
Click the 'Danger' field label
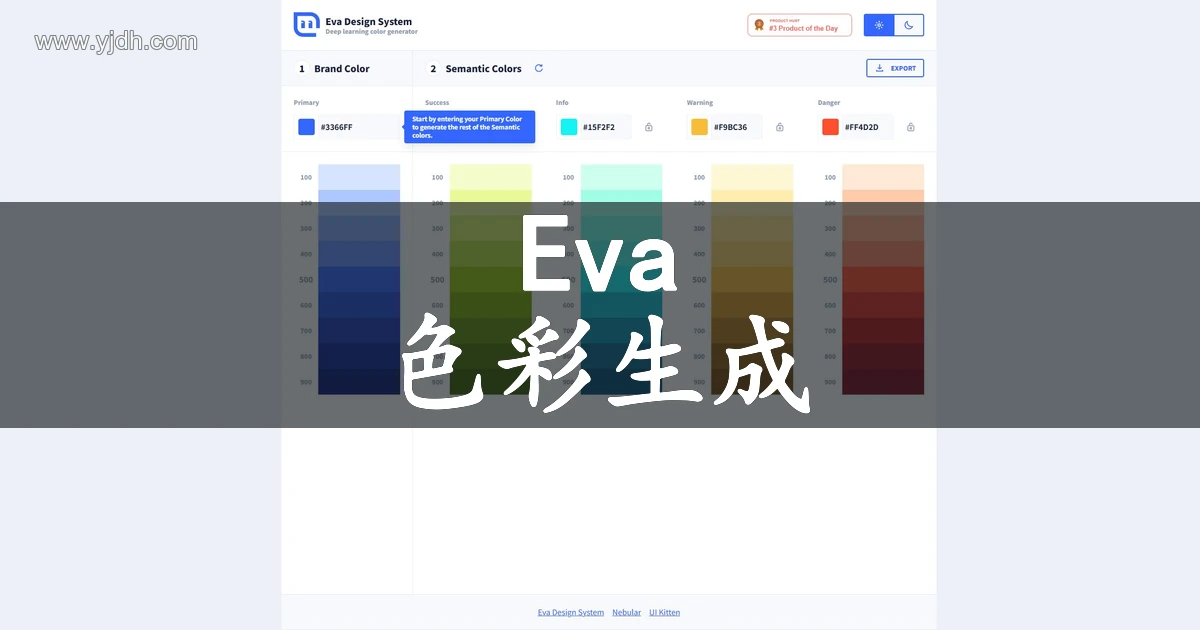tap(829, 103)
